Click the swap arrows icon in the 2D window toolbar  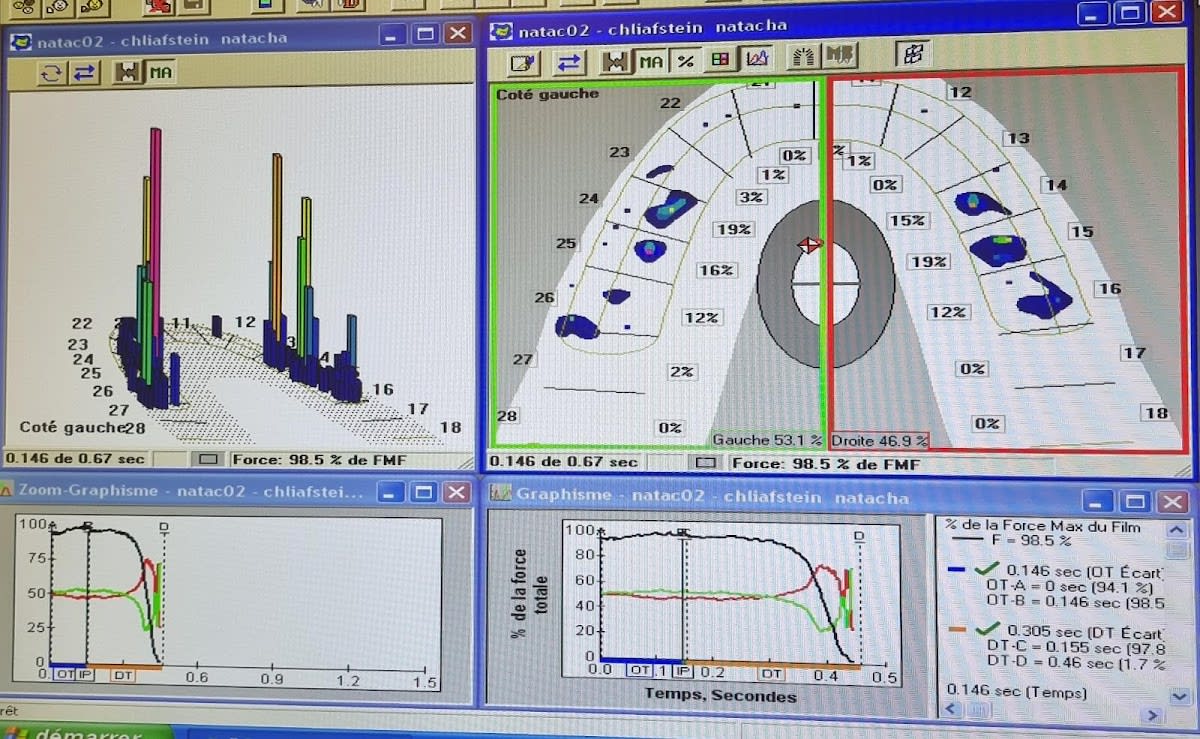(x=569, y=62)
